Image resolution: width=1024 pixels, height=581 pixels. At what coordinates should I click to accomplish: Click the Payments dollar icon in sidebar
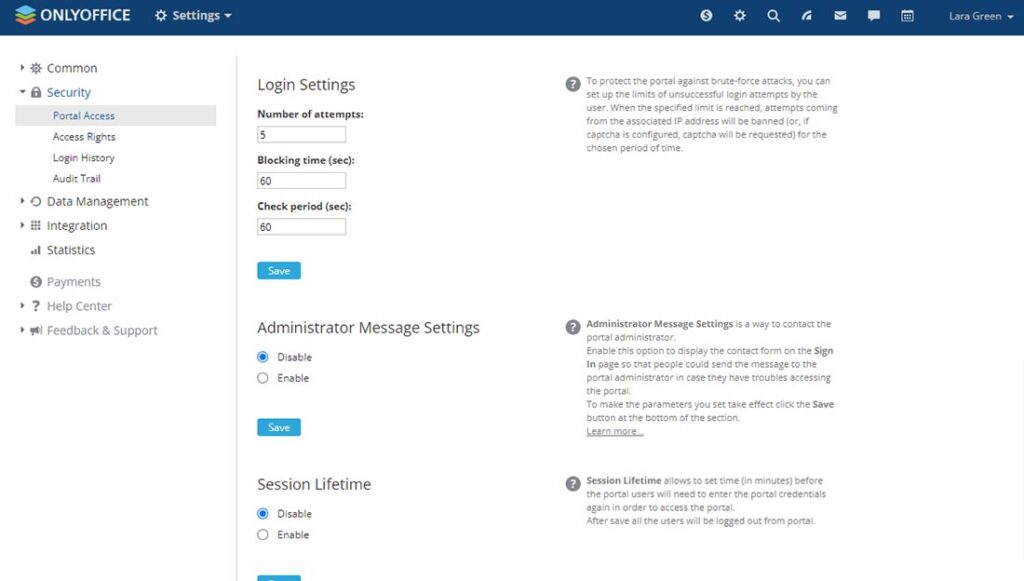click(x=36, y=281)
